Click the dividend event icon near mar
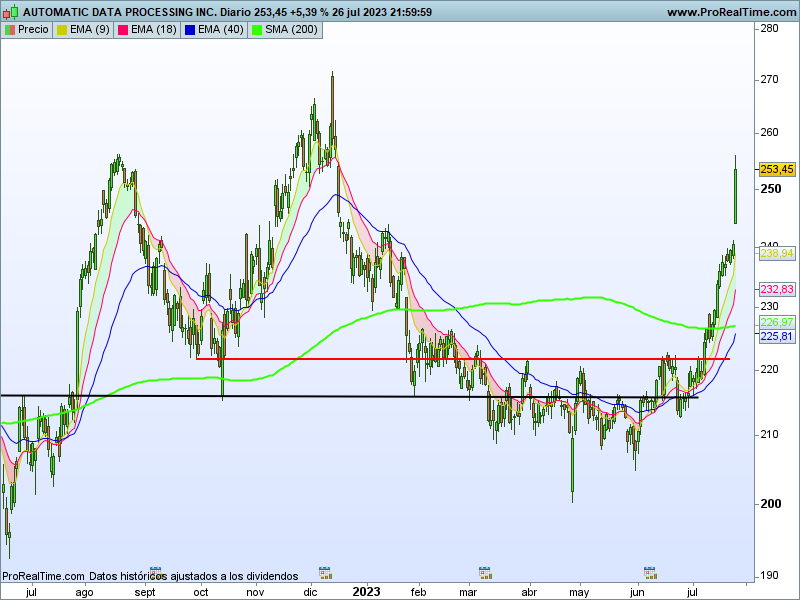Image resolution: width=800 pixels, height=600 pixels. [485, 573]
